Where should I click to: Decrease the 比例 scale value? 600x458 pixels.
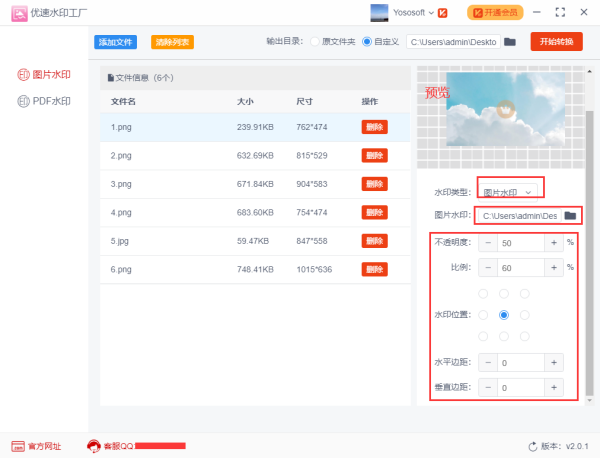(488, 268)
